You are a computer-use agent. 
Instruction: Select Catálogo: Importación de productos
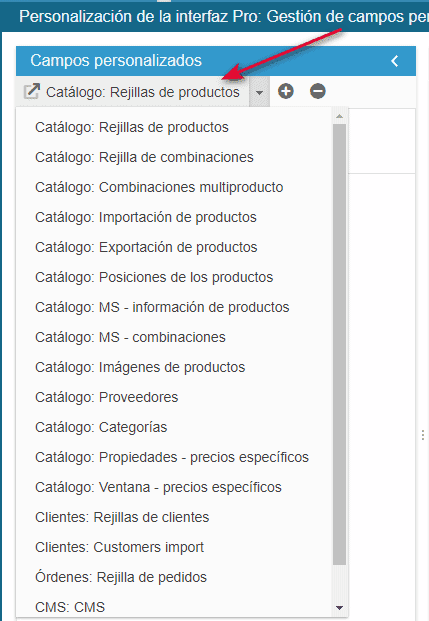coord(146,217)
